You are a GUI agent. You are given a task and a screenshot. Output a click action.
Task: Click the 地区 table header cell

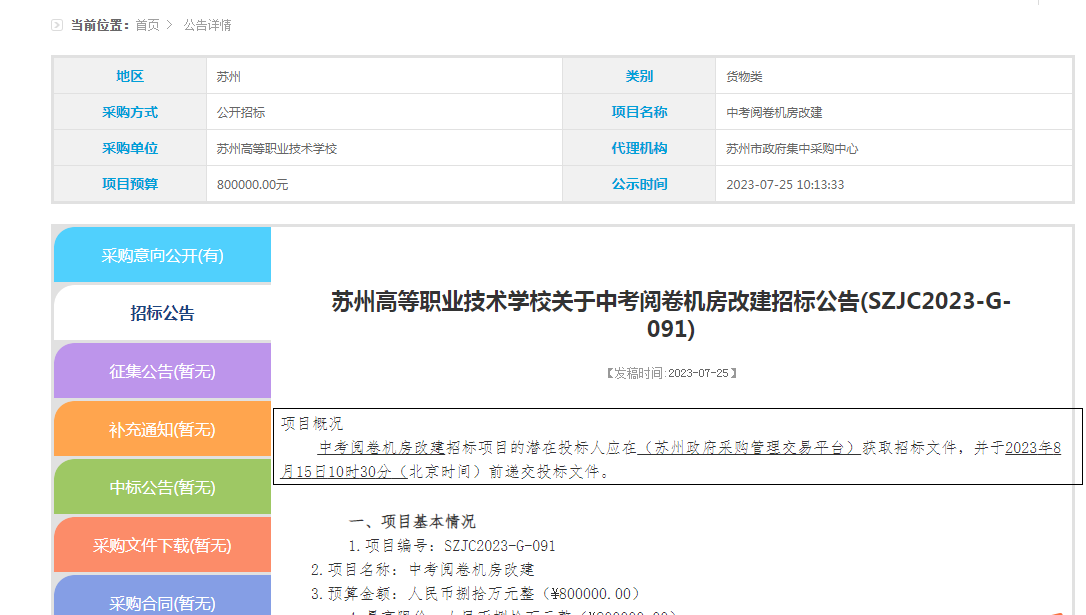tap(130, 76)
